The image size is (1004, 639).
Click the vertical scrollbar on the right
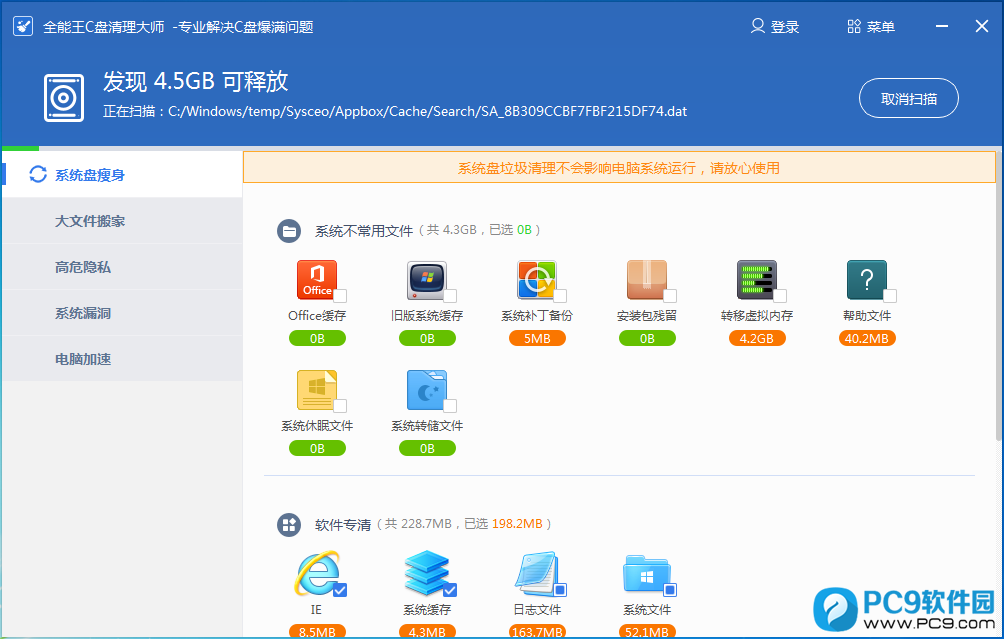pyautogui.click(x=998, y=300)
